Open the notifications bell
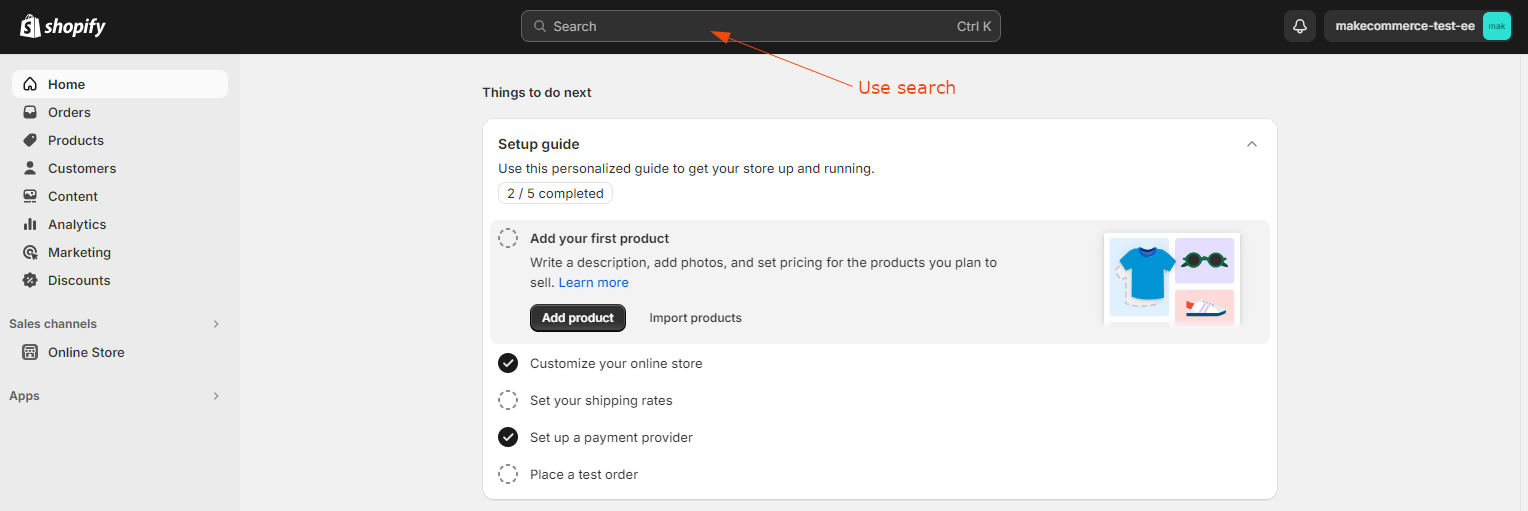The image size is (1528, 511). [x=1300, y=27]
